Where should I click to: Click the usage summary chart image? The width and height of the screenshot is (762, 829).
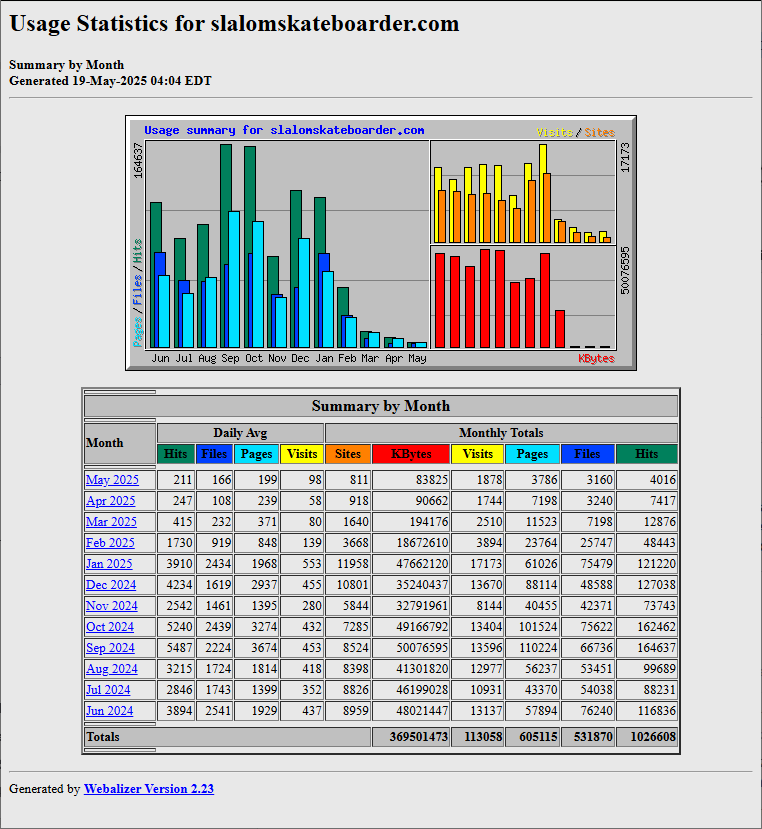(x=381, y=243)
